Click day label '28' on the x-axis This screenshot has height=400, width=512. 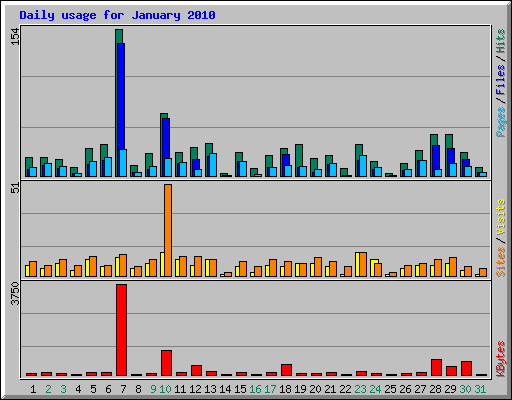point(435,389)
